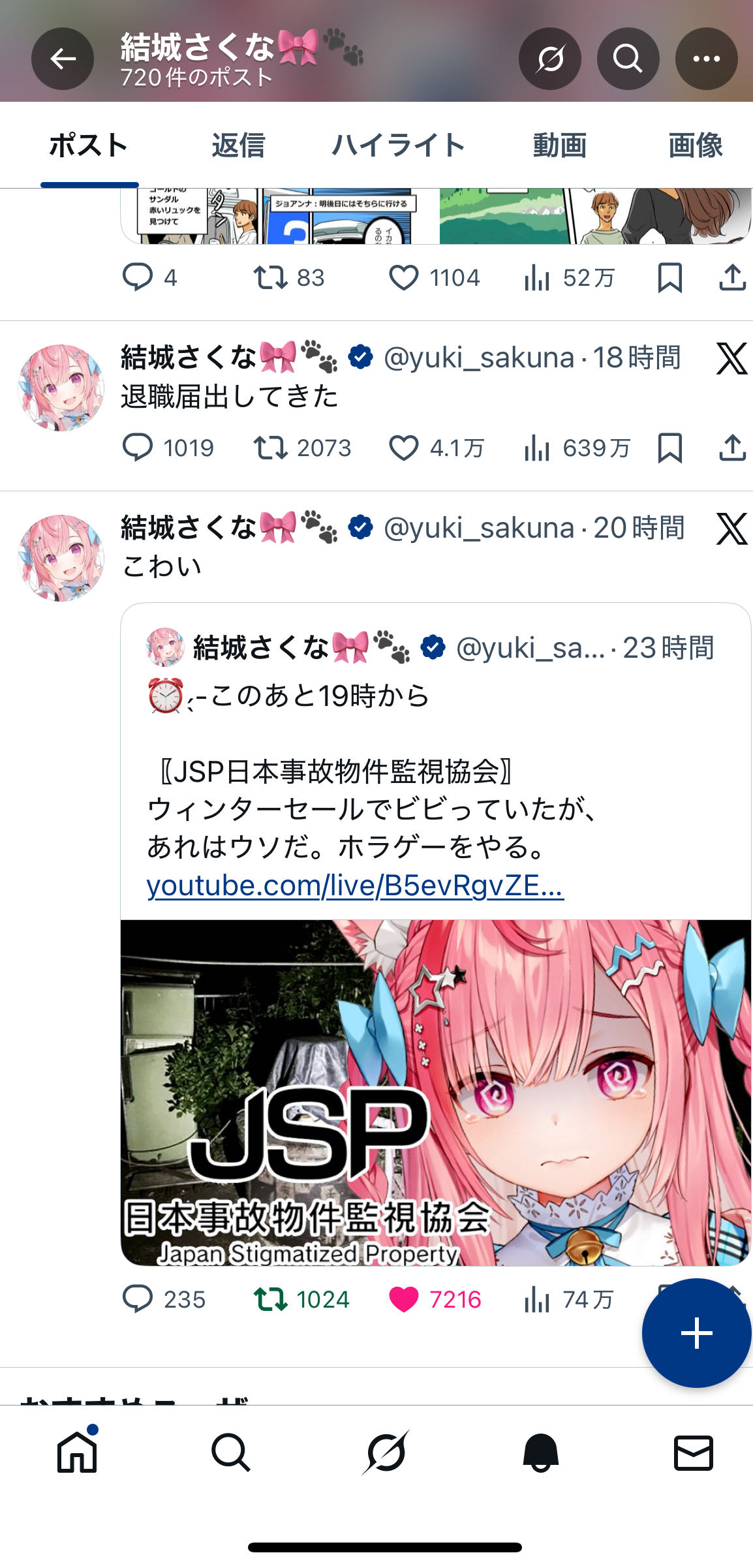View analytics for the 639万 views post

pyautogui.click(x=537, y=448)
